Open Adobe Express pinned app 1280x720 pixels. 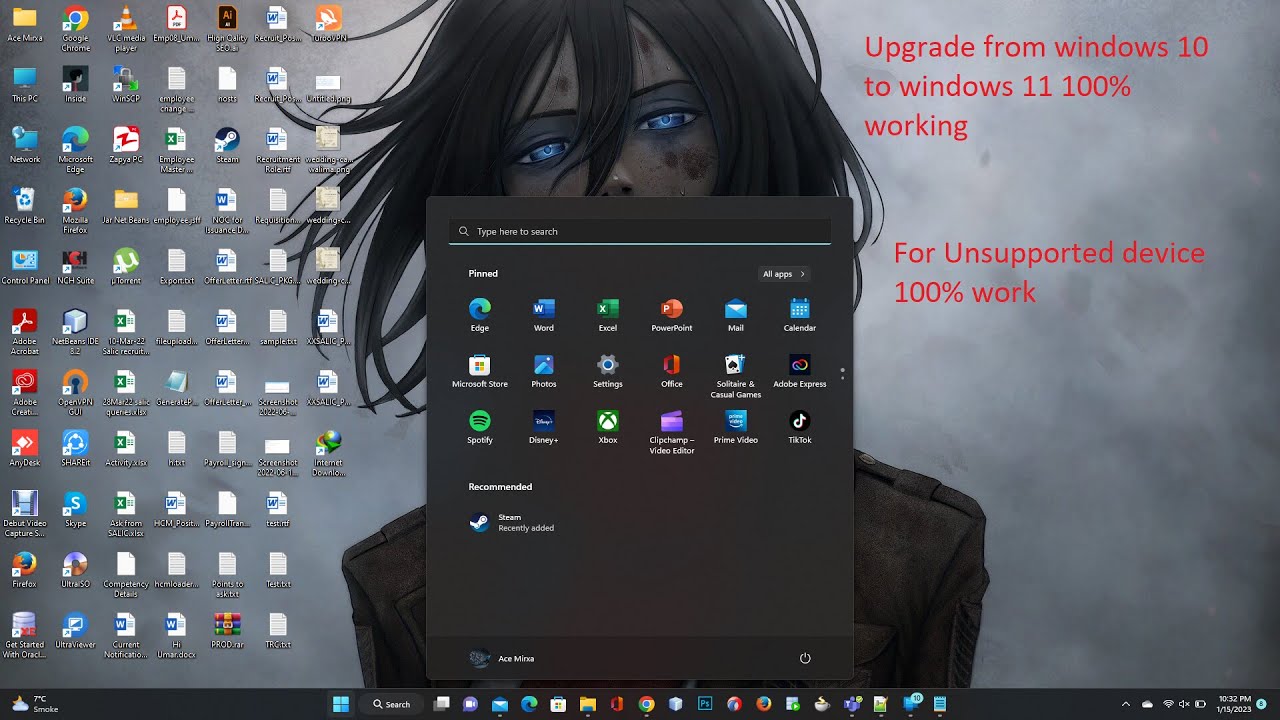[x=800, y=370]
